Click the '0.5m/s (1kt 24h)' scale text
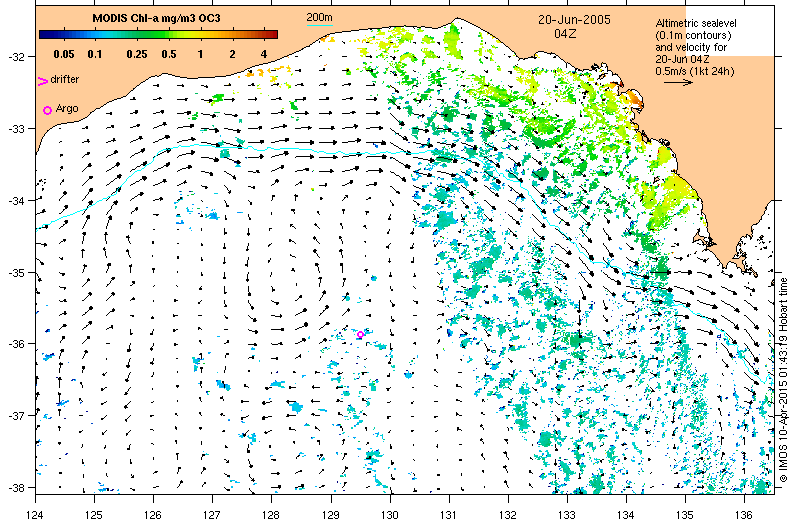 (x=695, y=71)
